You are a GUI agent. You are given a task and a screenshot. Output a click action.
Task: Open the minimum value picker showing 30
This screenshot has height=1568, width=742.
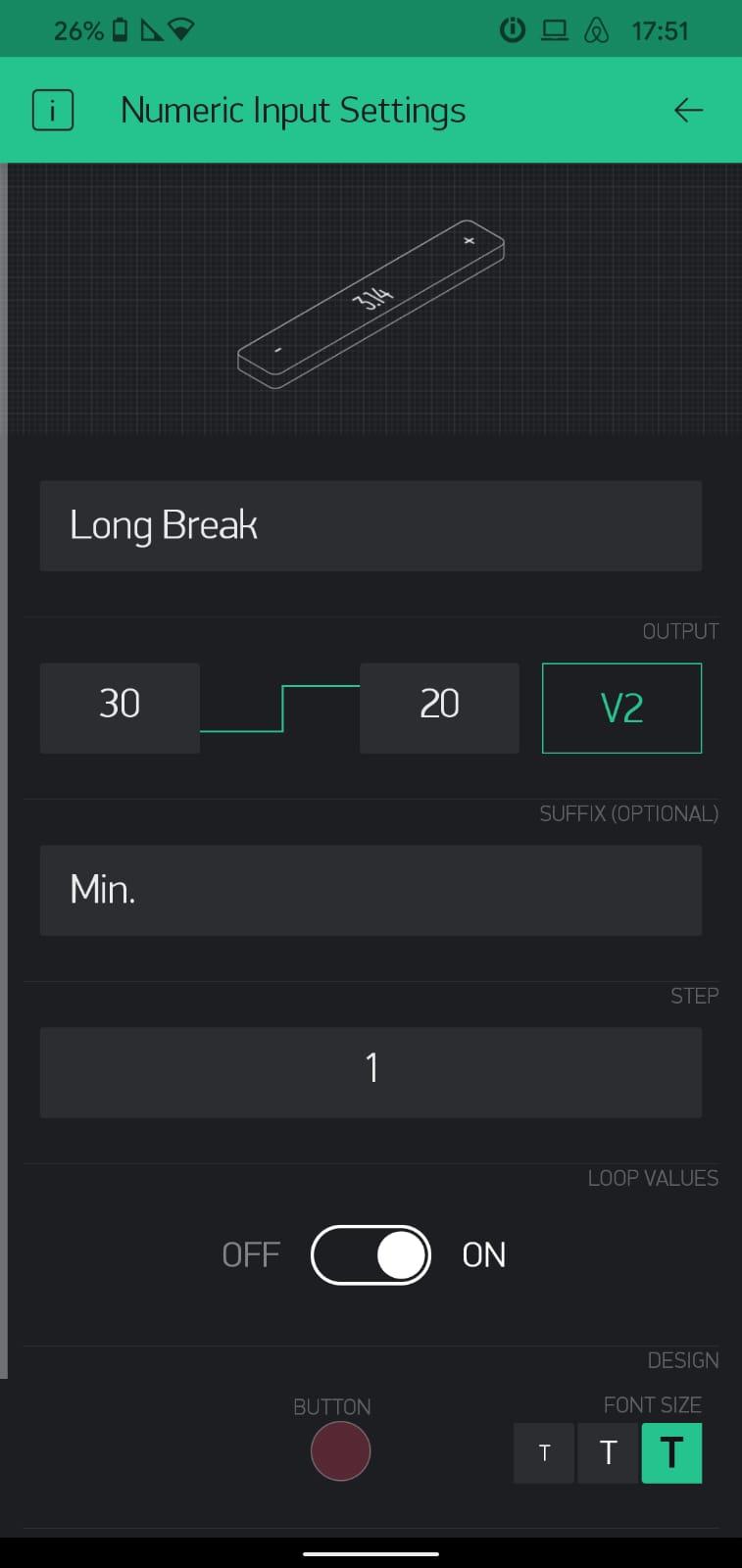(119, 708)
